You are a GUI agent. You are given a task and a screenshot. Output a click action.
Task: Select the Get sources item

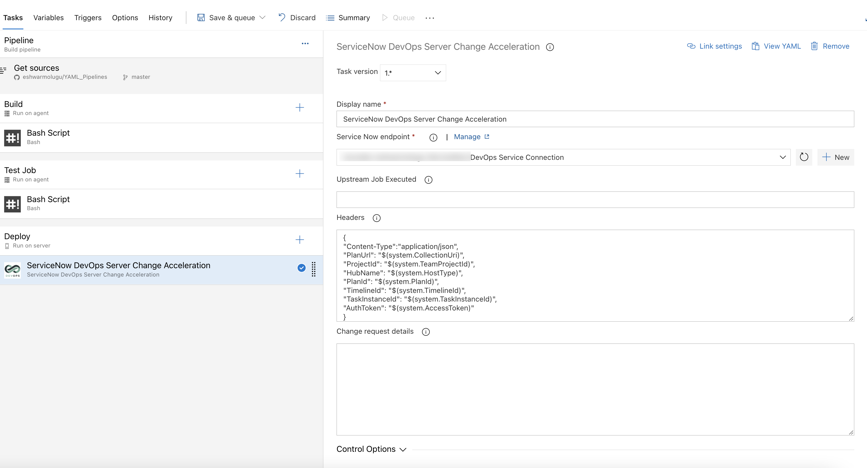click(161, 72)
